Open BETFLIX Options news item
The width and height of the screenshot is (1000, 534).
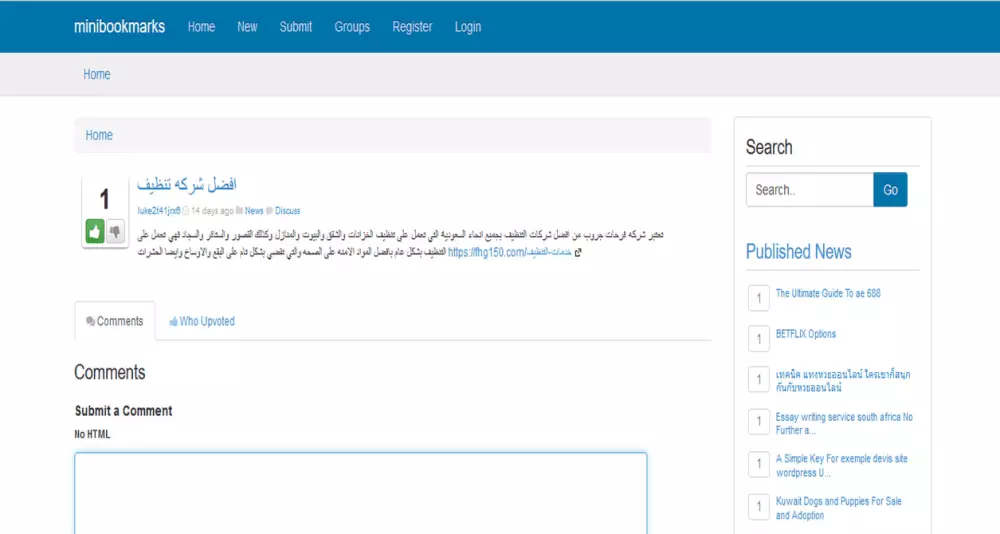point(805,334)
